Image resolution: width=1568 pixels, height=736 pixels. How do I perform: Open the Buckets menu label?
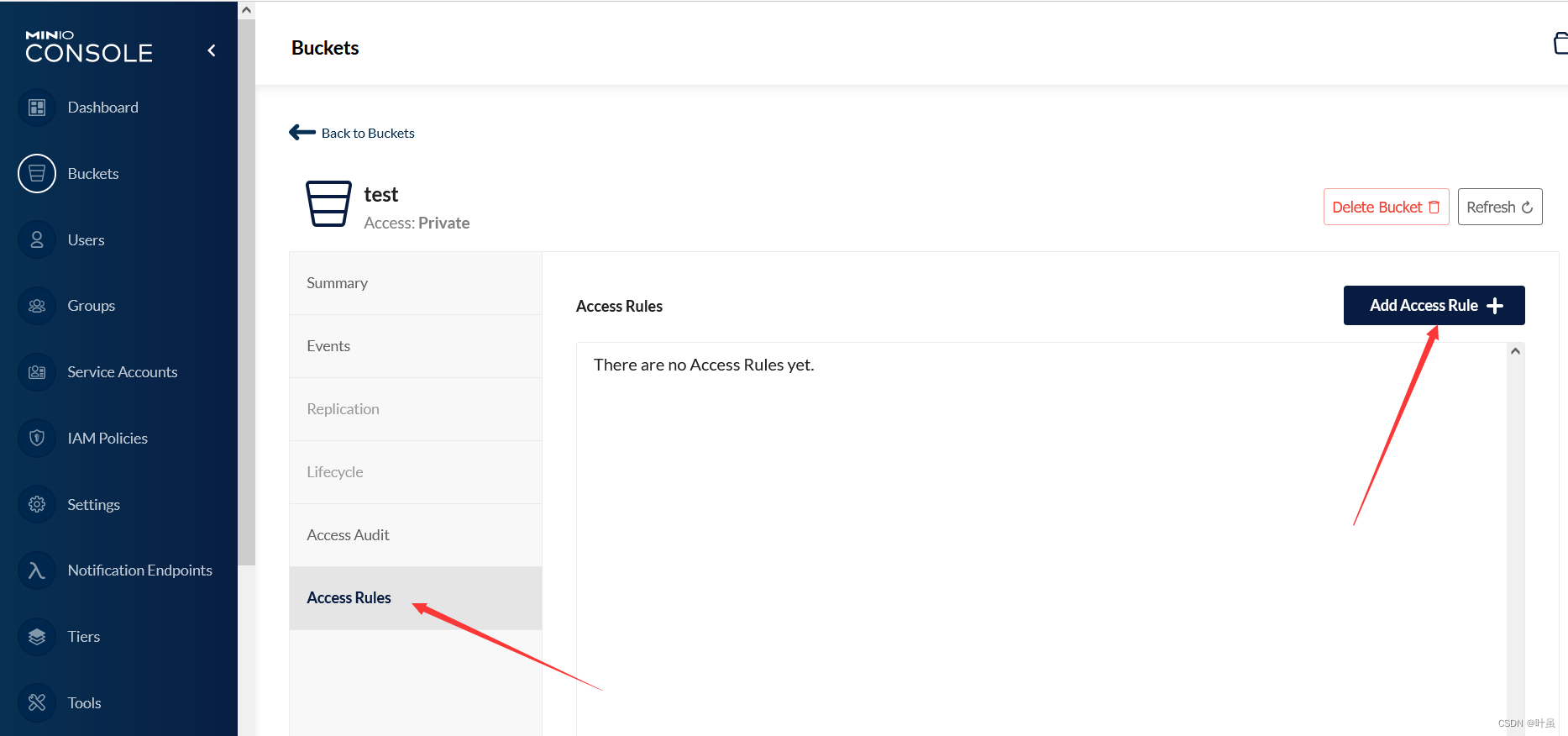coord(93,174)
